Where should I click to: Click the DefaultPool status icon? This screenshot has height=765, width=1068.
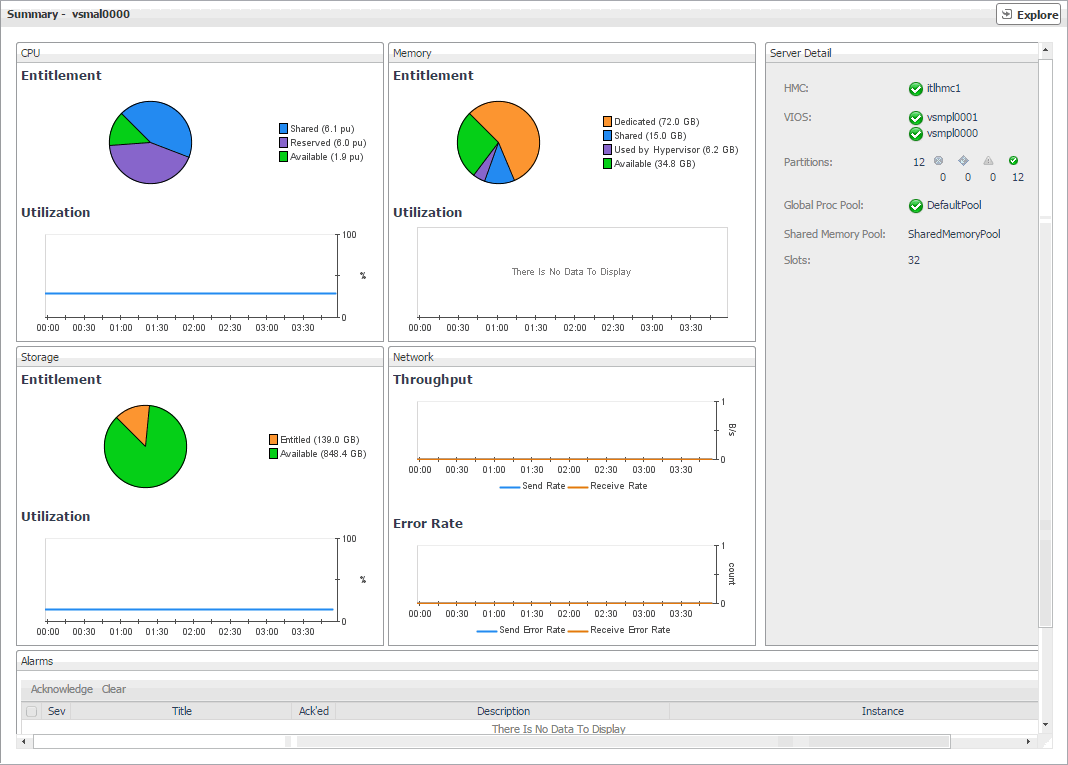click(916, 206)
